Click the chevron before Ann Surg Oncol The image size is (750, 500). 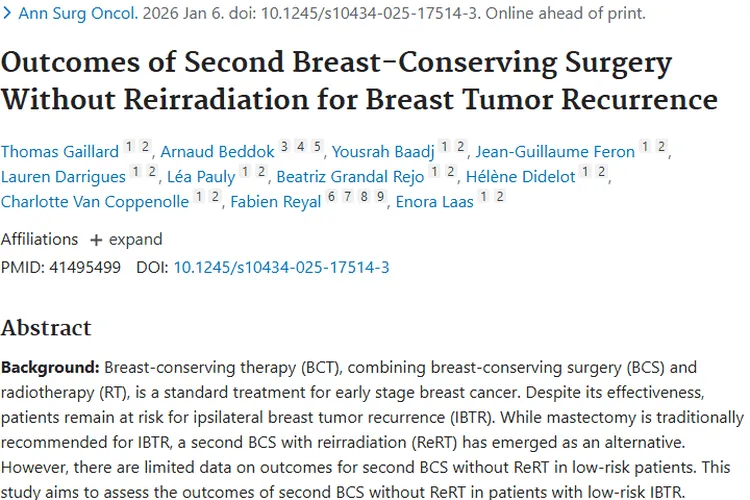coord(8,14)
